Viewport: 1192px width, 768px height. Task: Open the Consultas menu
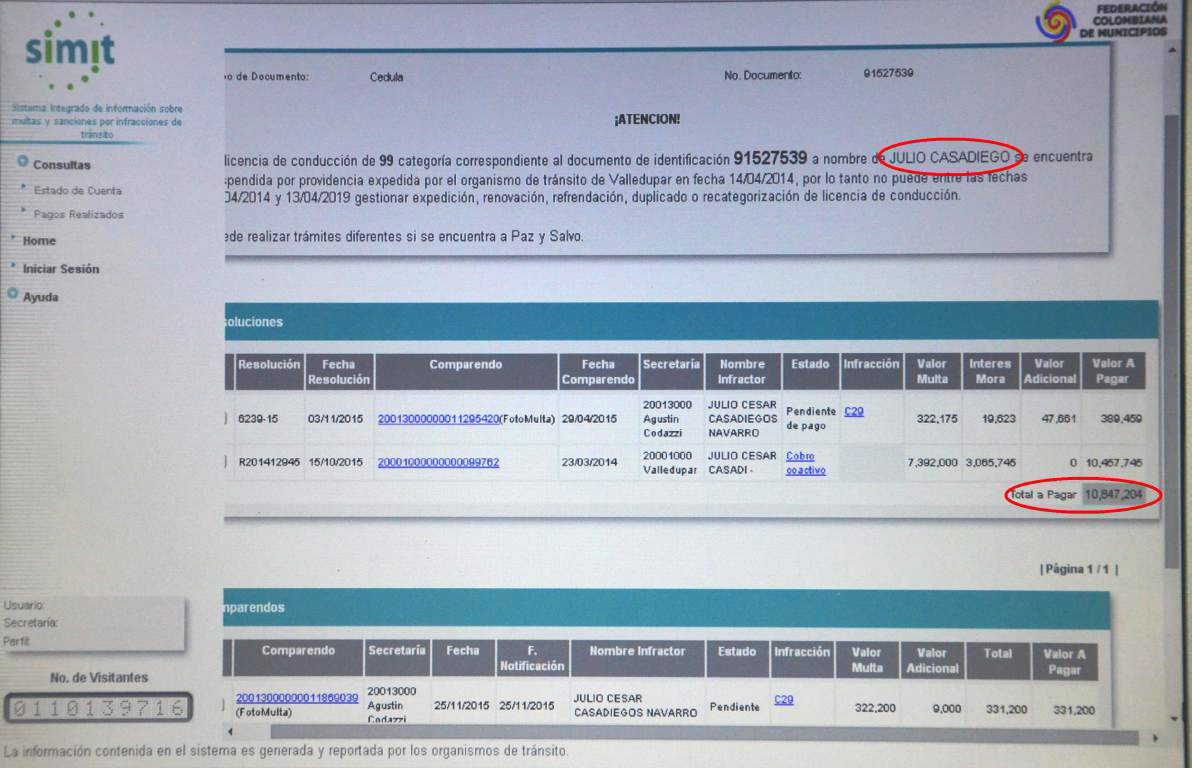[x=61, y=165]
